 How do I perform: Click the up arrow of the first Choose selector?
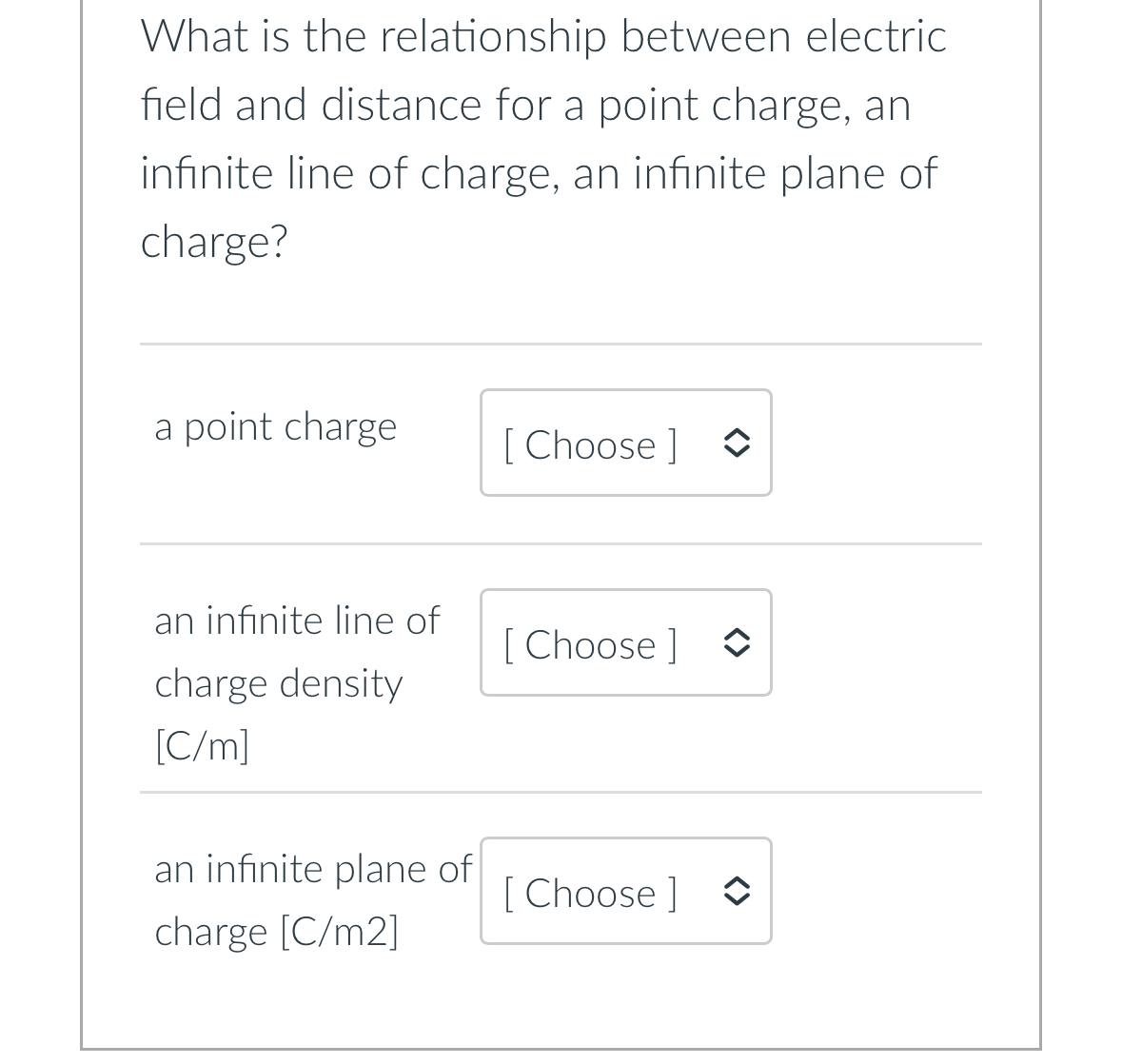click(737, 433)
